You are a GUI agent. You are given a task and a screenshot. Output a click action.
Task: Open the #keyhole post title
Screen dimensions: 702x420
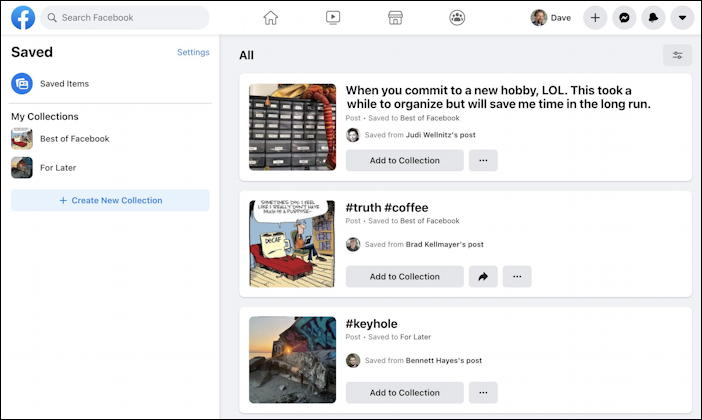pos(372,324)
